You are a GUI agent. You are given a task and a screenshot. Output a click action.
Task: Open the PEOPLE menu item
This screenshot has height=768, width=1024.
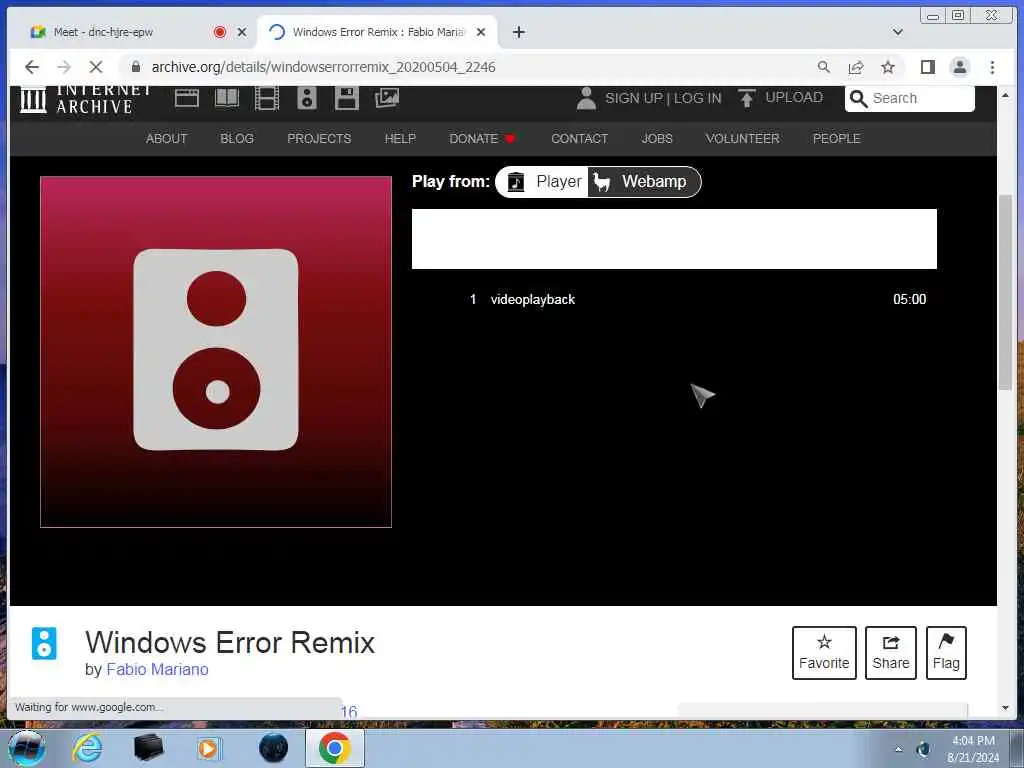pyautogui.click(x=837, y=138)
